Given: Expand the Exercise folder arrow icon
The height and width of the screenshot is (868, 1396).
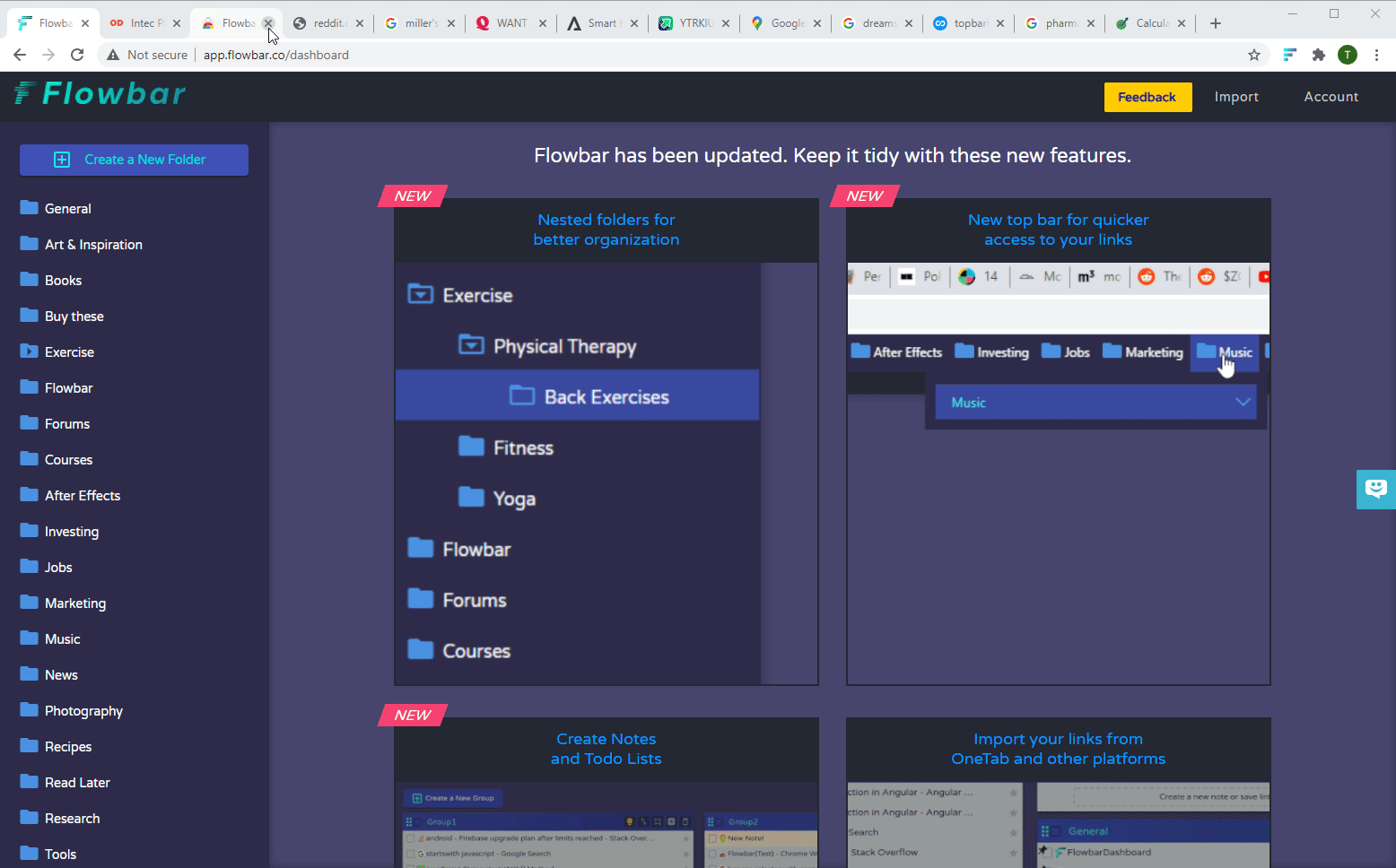Looking at the screenshot, I should [x=30, y=352].
